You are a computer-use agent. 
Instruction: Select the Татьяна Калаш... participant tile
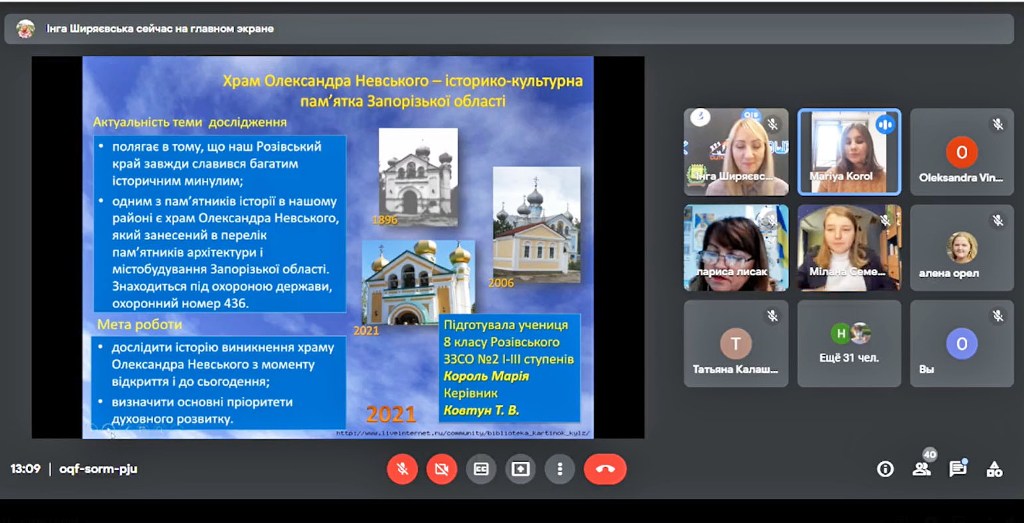click(x=735, y=343)
